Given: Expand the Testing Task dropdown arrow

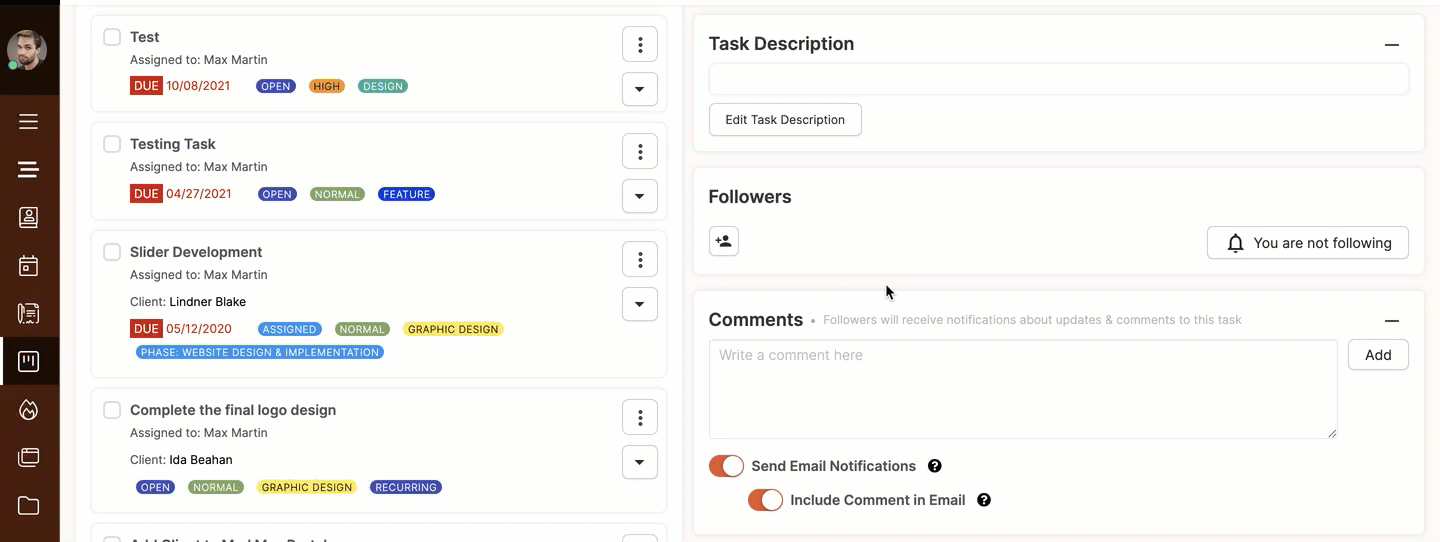Looking at the screenshot, I should (x=640, y=196).
